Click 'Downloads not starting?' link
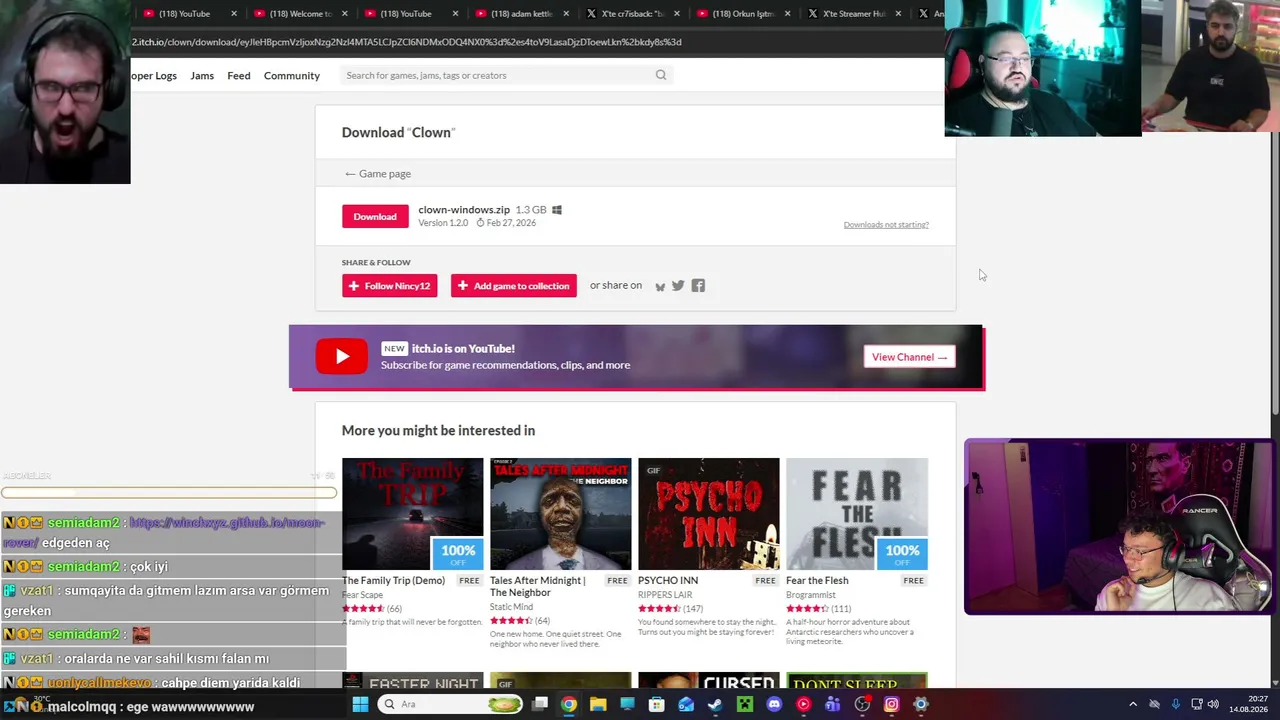Screen dimensions: 1280x720 [886, 225]
